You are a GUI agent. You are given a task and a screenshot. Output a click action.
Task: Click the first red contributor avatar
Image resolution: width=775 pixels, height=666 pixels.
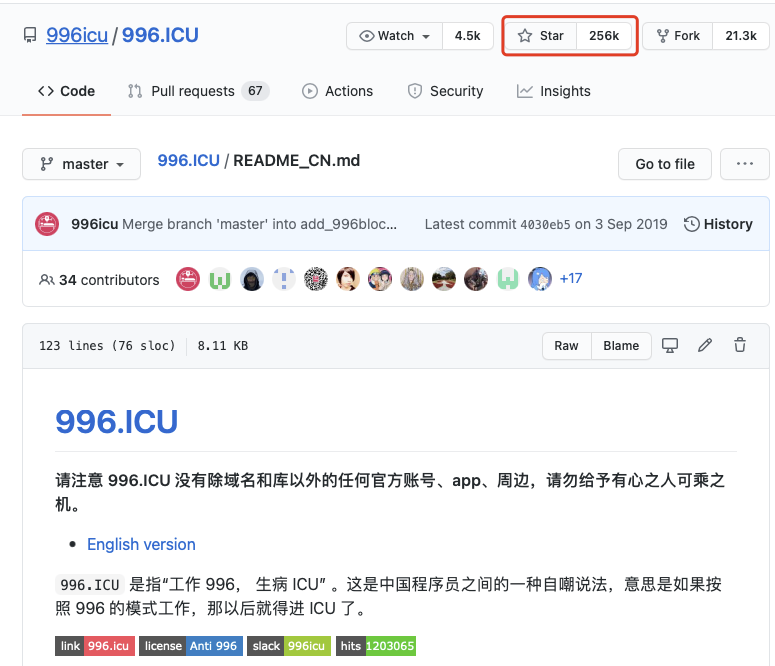(x=188, y=279)
